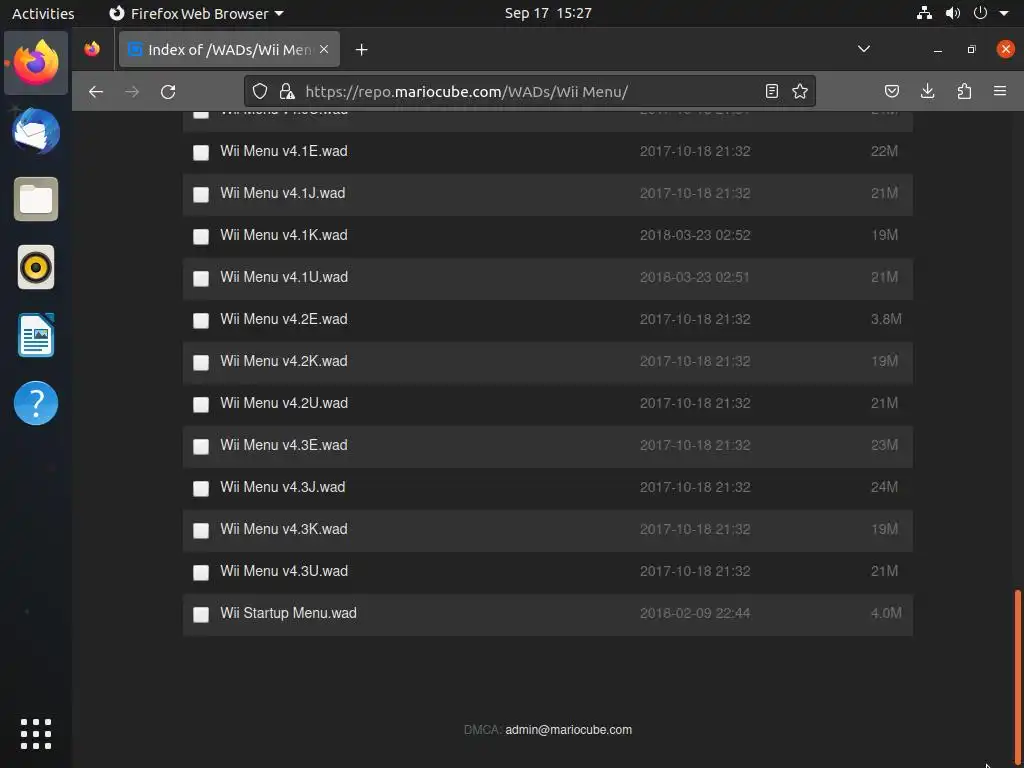Launch Rhythmbox from the dock
This screenshot has height=768, width=1024.
(36, 267)
